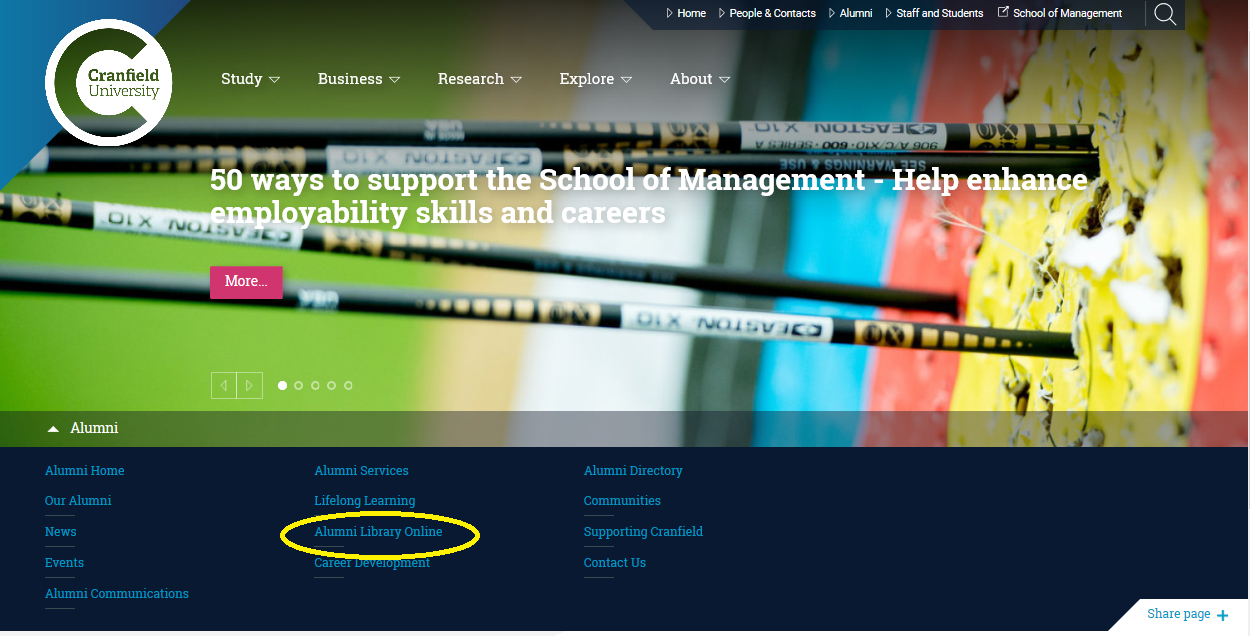Screen dimensions: 1250x636
Task: Go to previous slide arrow
Action: click(224, 385)
